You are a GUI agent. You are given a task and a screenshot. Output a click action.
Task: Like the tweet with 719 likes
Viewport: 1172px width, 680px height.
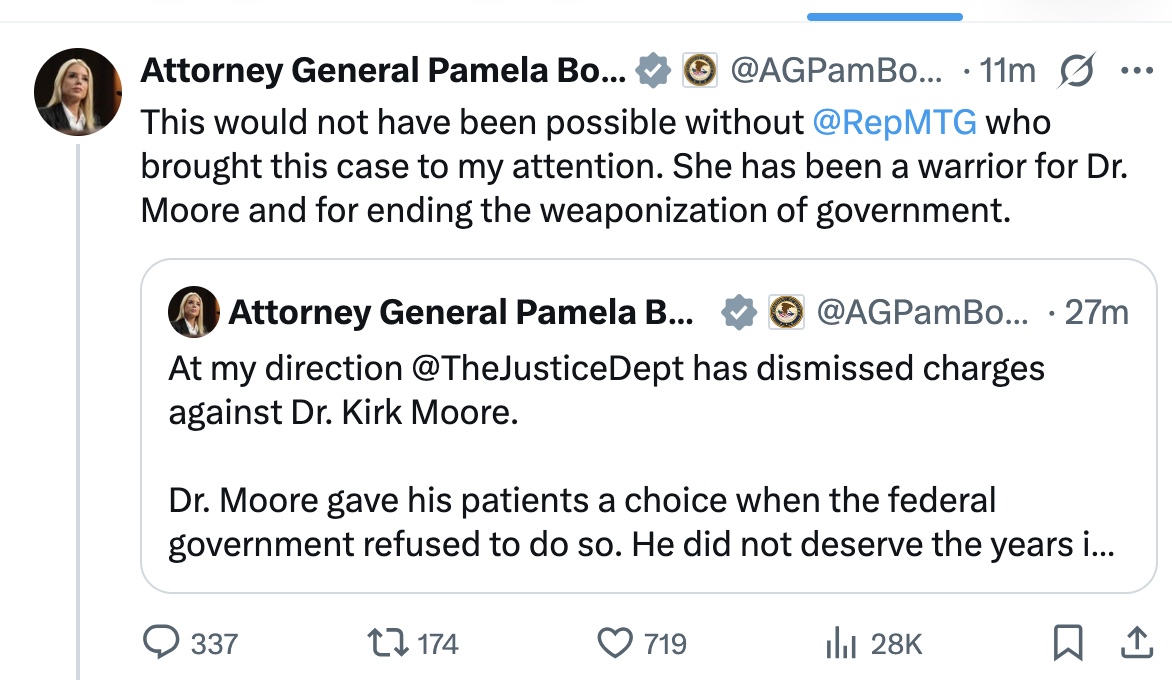[x=616, y=643]
